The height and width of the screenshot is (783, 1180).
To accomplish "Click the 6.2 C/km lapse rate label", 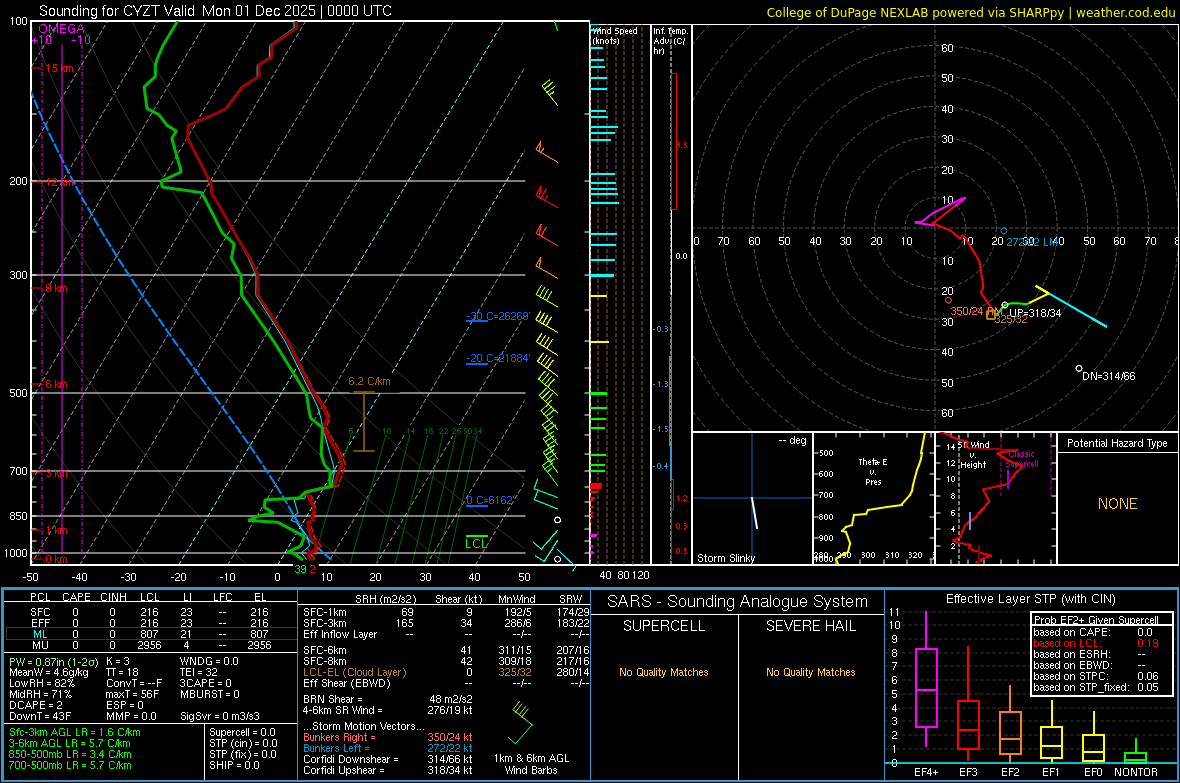I will pos(369,381).
